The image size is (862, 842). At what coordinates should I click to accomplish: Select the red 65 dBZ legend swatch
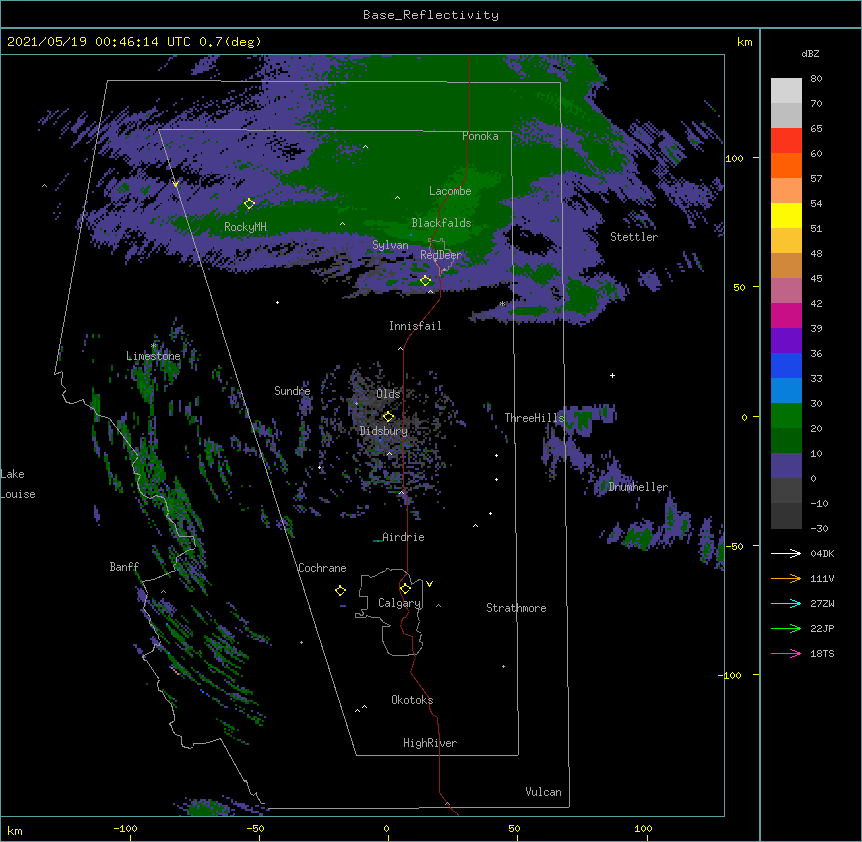786,141
